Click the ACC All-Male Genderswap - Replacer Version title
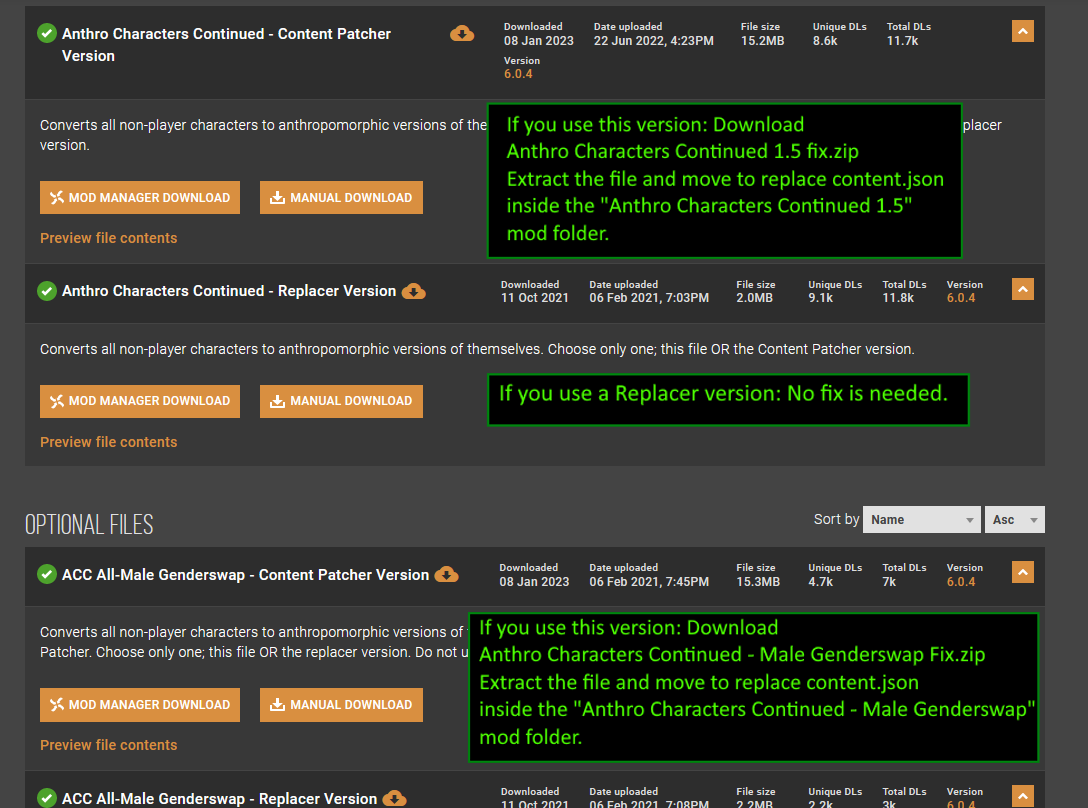Screen dimensions: 1088x808 pyautogui.click(x=219, y=799)
